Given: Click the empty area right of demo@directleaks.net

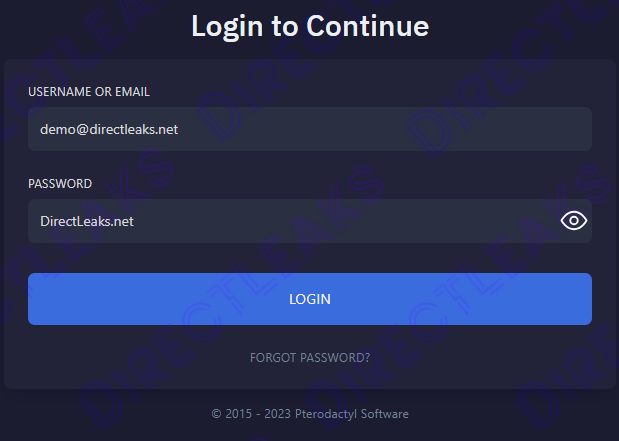Looking at the screenshot, I should (x=400, y=129).
